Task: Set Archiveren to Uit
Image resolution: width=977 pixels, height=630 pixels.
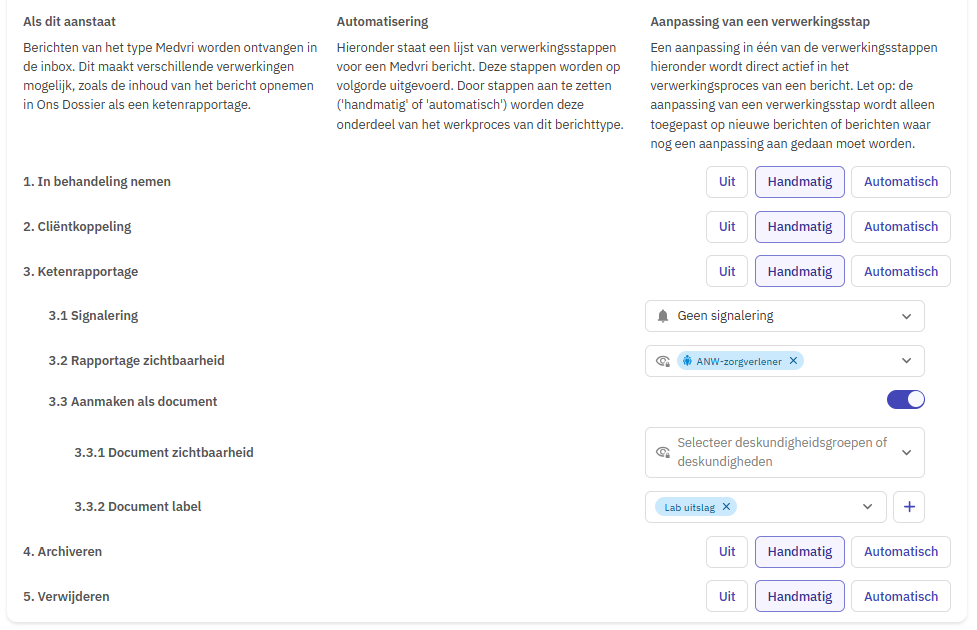Action: [727, 552]
